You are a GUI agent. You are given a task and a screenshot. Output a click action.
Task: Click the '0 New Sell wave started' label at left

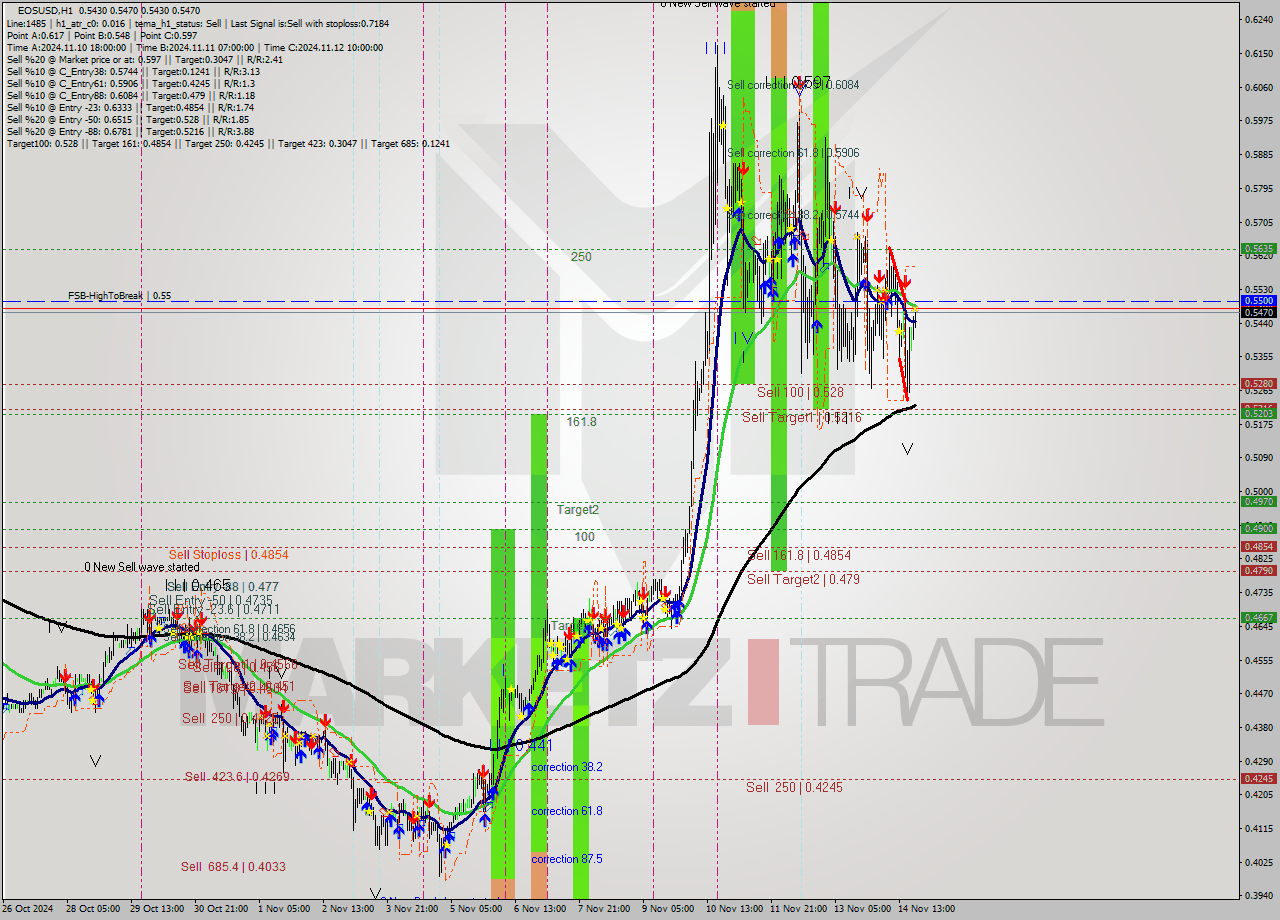(144, 567)
